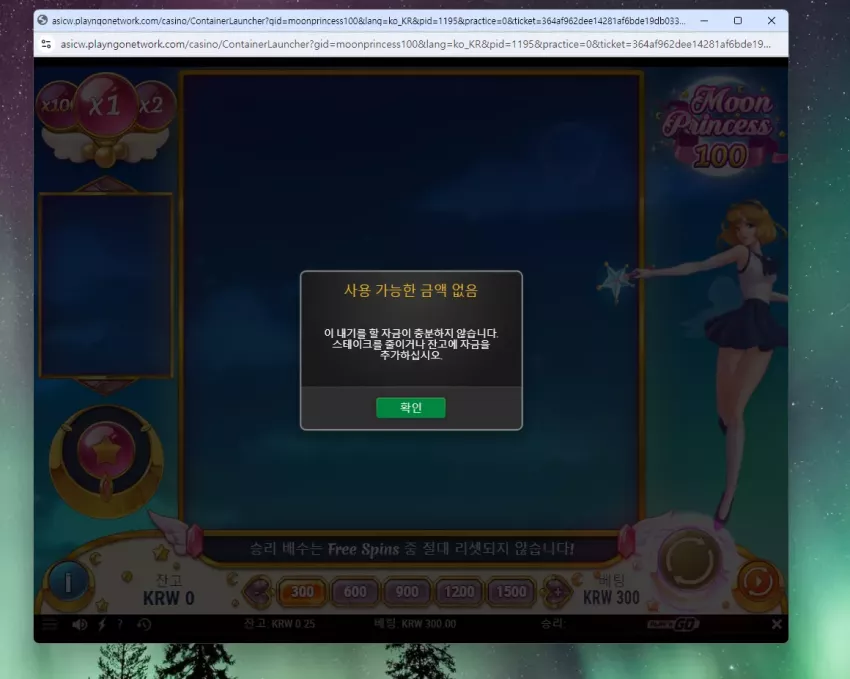Maximize the browser window

pos(738,21)
